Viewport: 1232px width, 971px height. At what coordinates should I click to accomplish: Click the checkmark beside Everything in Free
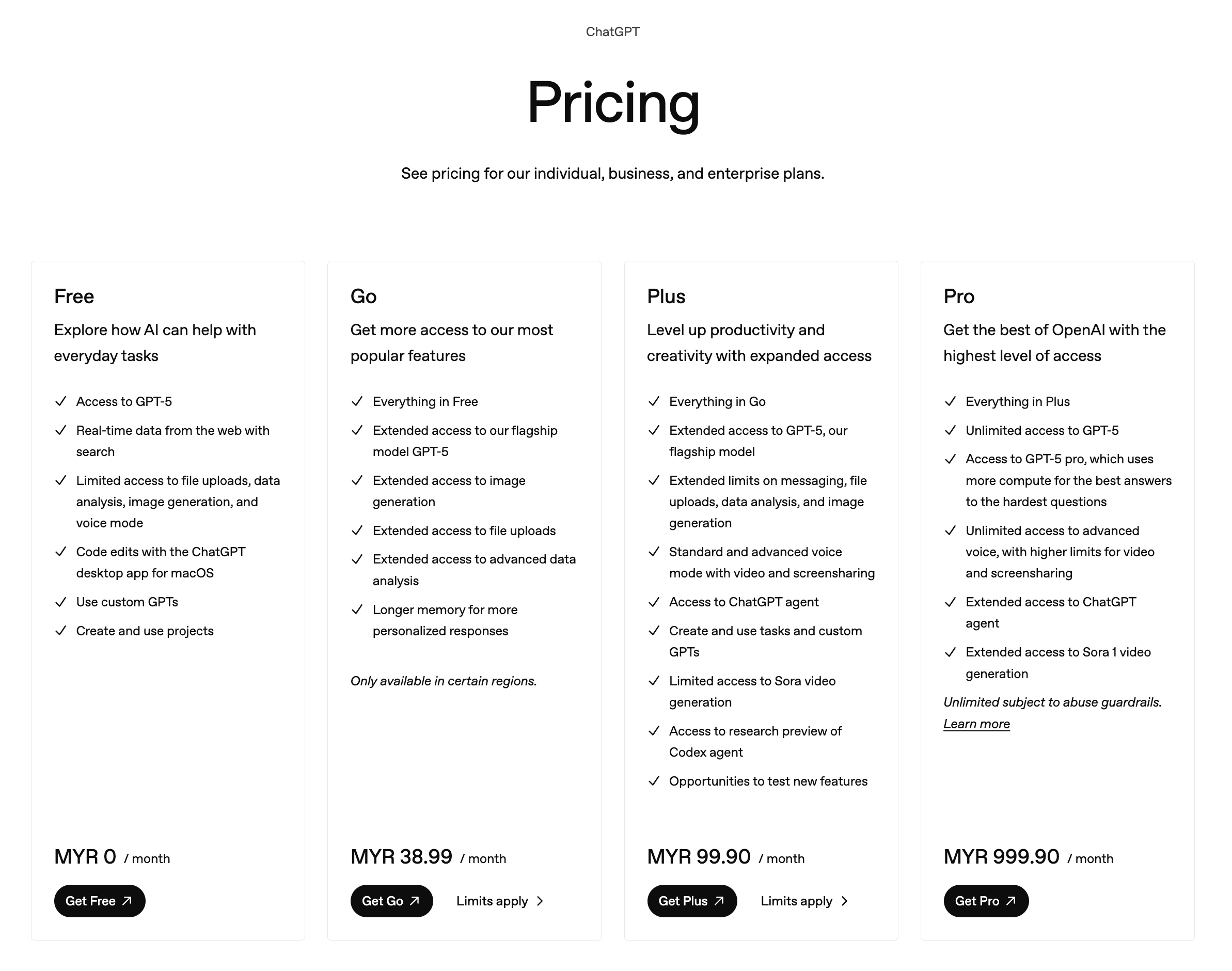(x=357, y=401)
